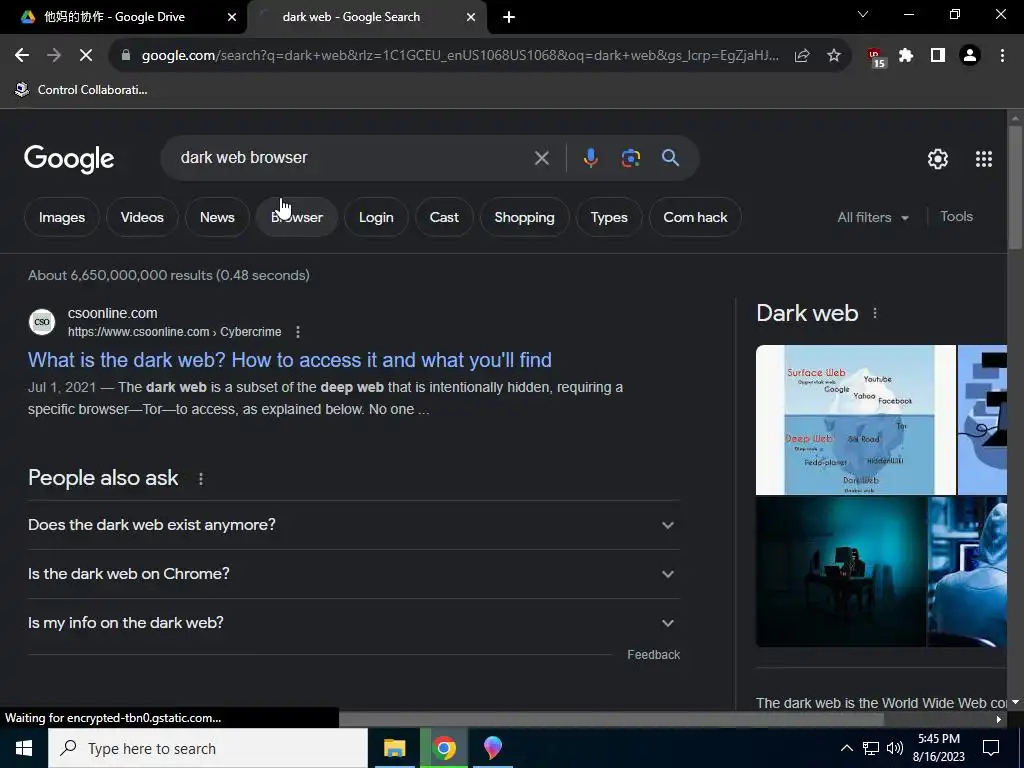
Task: View site information via lock icon
Action: click(x=126, y=56)
